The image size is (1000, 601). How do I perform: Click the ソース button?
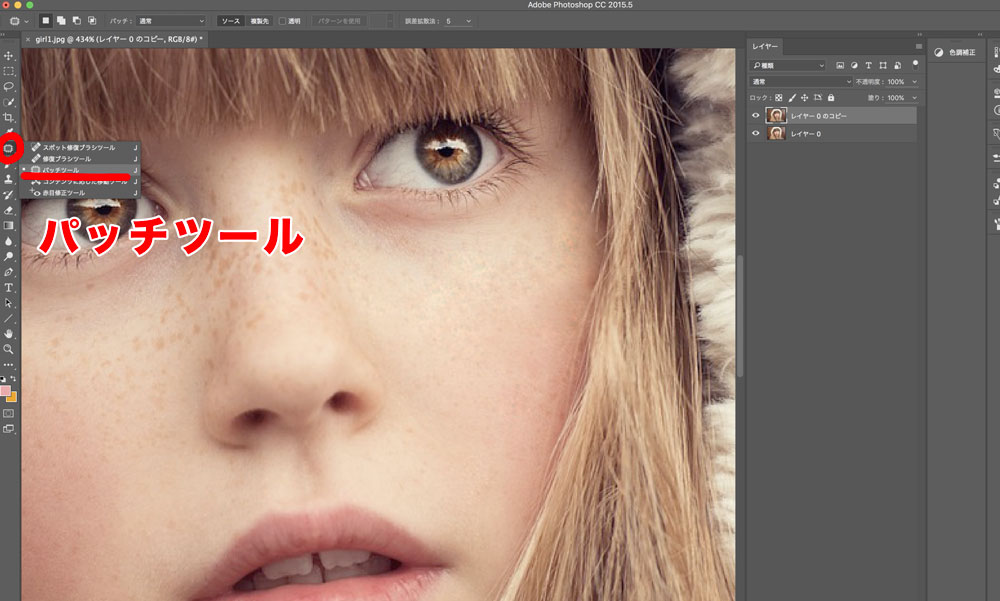point(230,21)
